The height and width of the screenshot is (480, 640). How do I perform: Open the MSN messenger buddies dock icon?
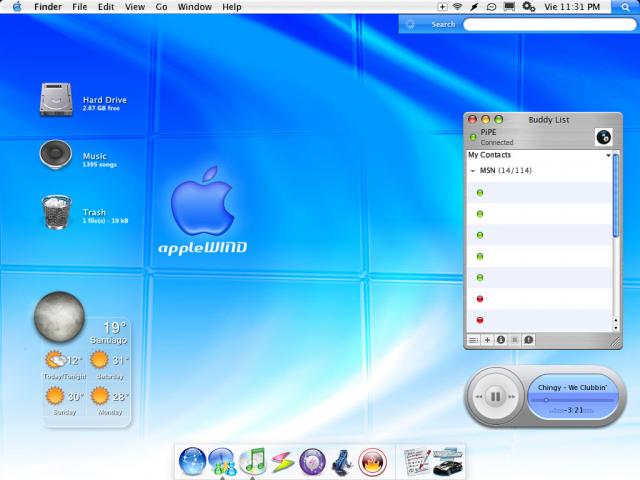click(222, 462)
